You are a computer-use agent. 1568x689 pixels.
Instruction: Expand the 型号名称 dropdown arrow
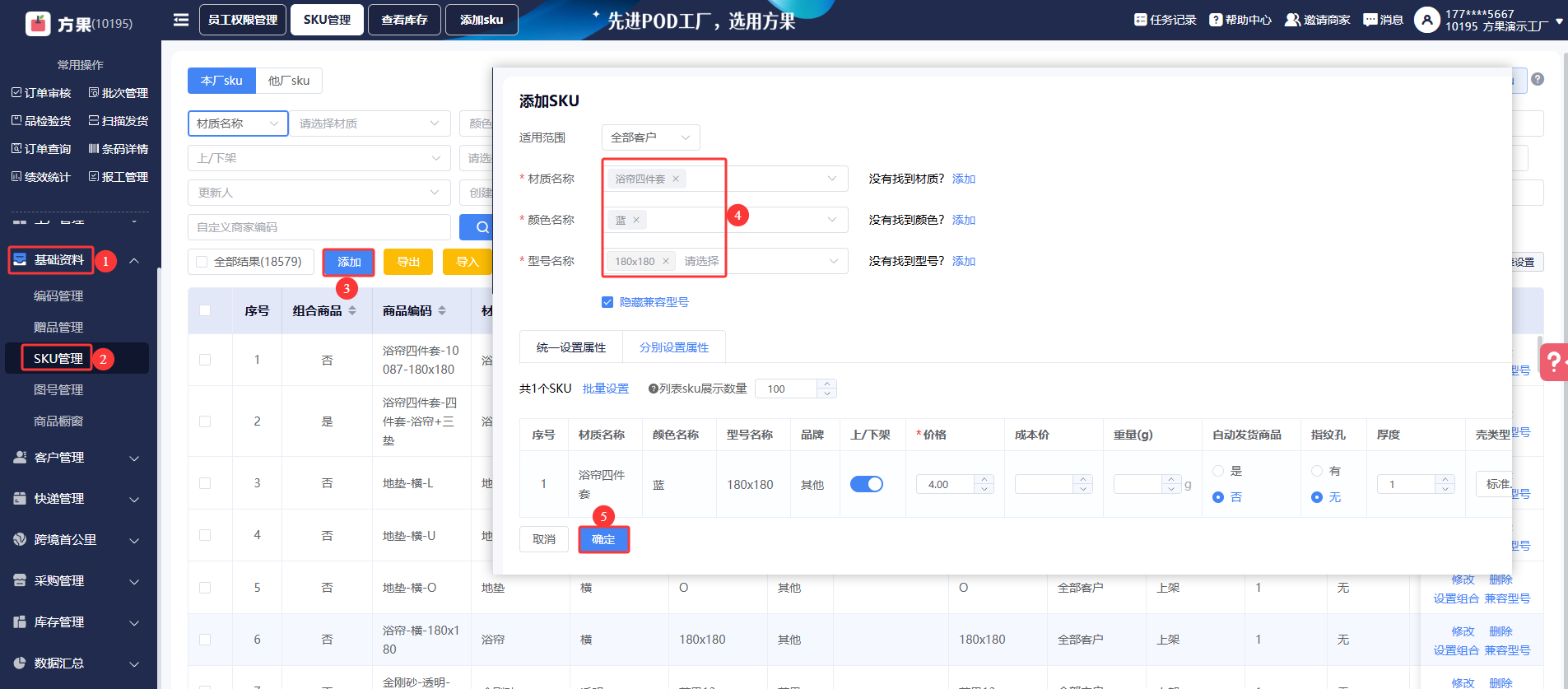tap(833, 261)
